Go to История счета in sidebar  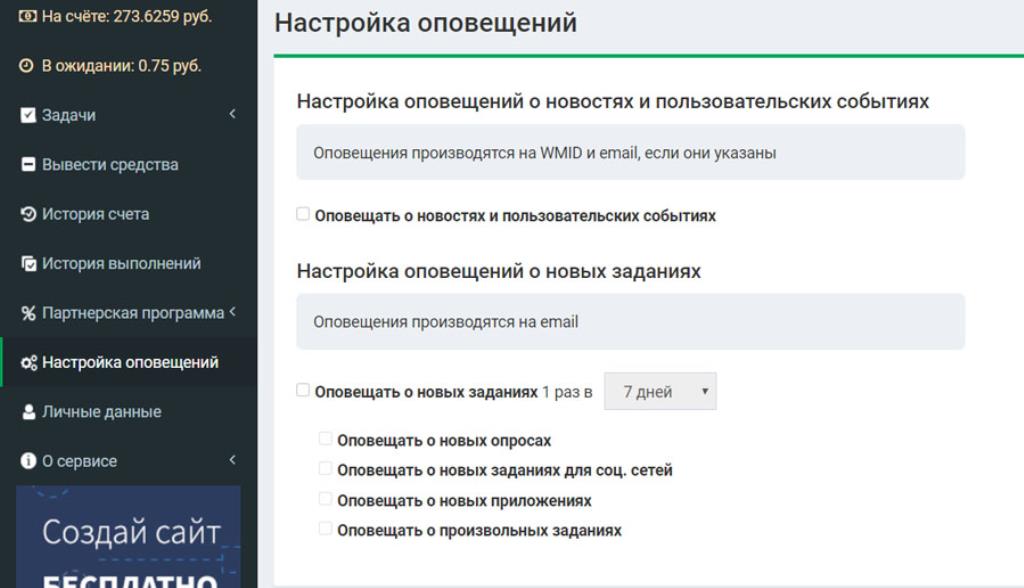(x=95, y=214)
